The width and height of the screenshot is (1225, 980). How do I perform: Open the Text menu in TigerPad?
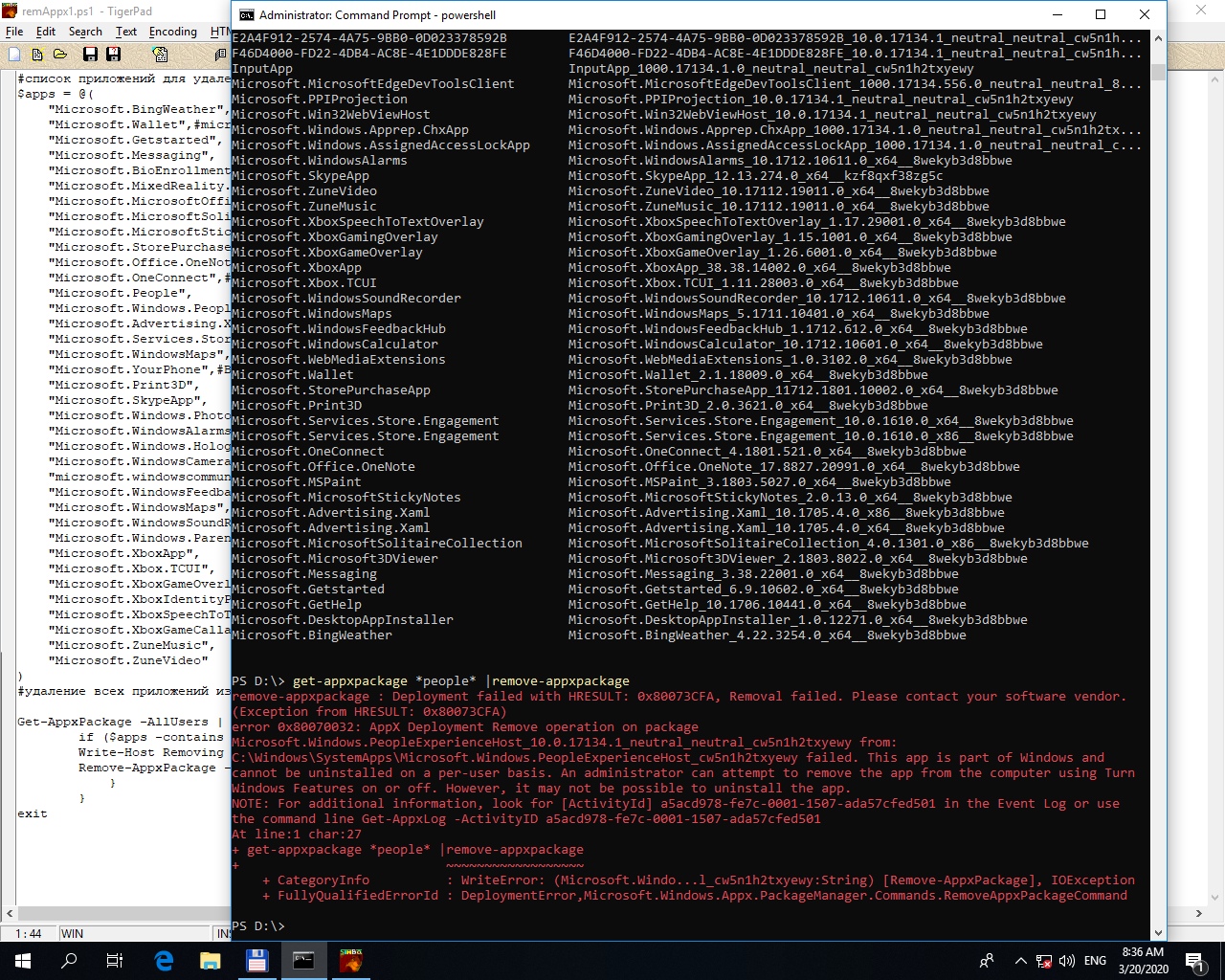(x=126, y=32)
